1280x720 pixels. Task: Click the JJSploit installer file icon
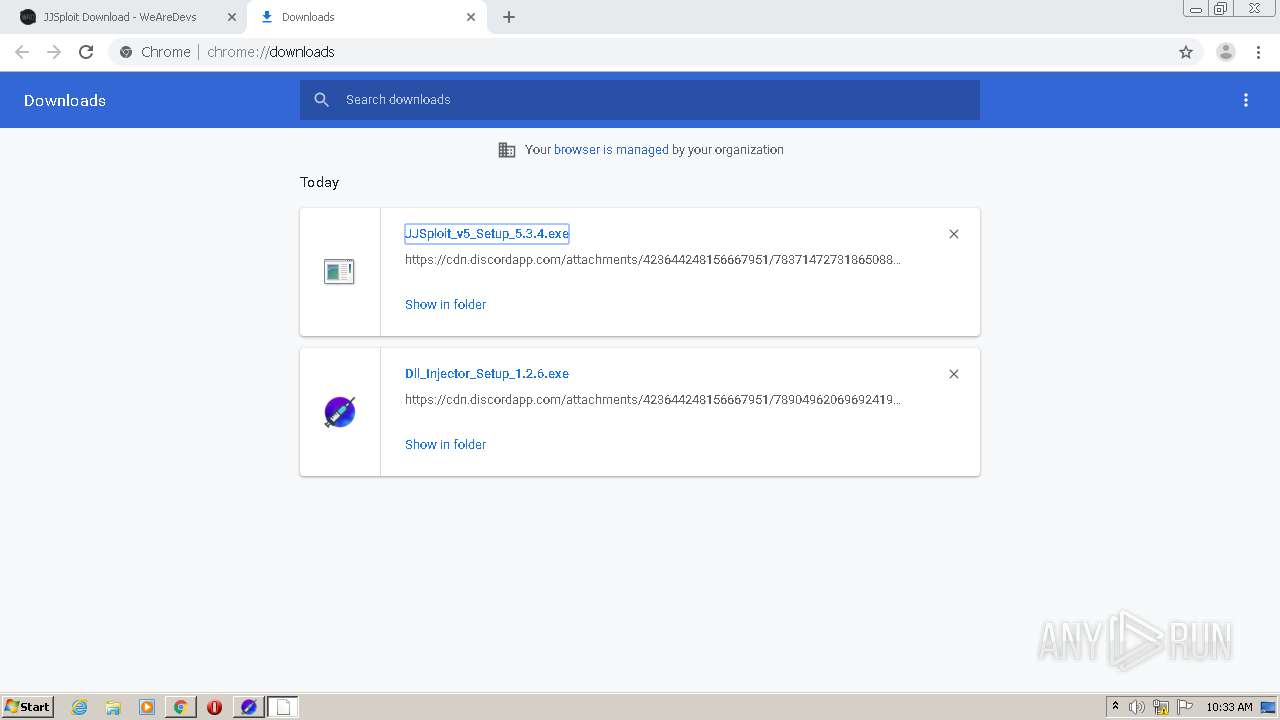pyautogui.click(x=339, y=271)
